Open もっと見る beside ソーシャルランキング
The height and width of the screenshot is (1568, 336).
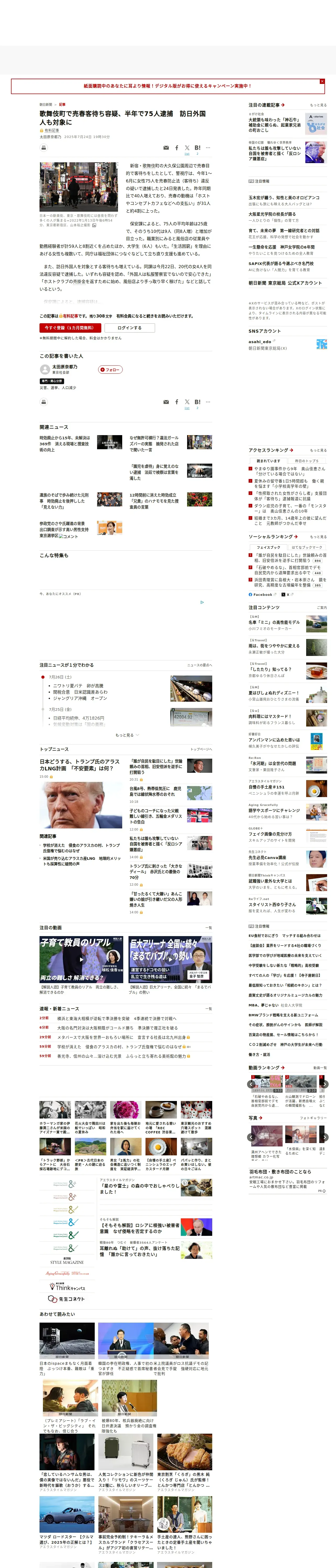318,537
